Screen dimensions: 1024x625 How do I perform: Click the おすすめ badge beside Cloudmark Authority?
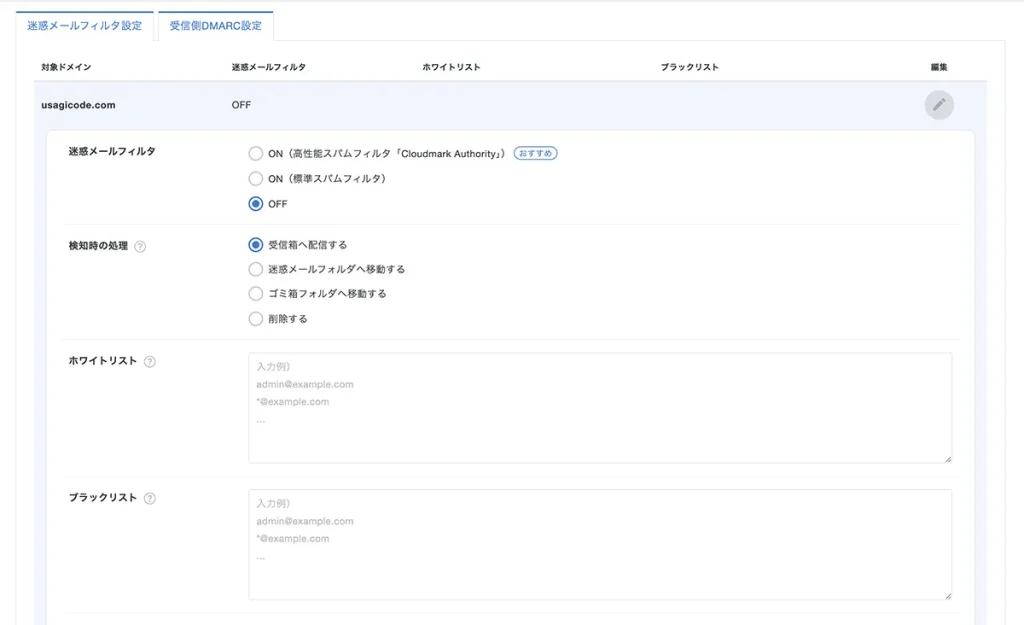click(535, 153)
